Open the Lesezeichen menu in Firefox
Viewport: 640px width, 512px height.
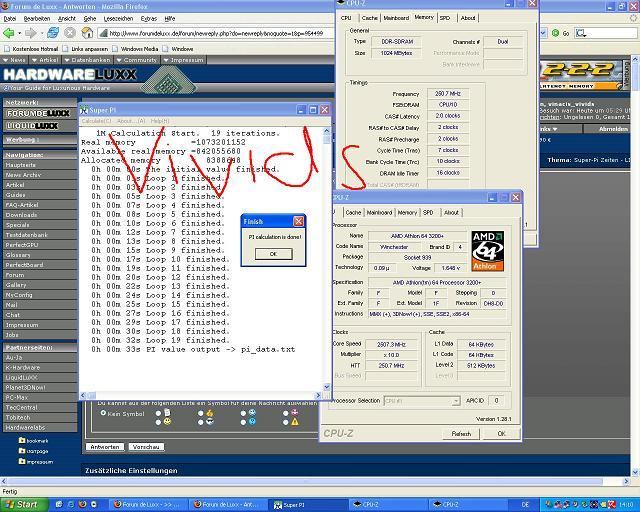click(118, 18)
